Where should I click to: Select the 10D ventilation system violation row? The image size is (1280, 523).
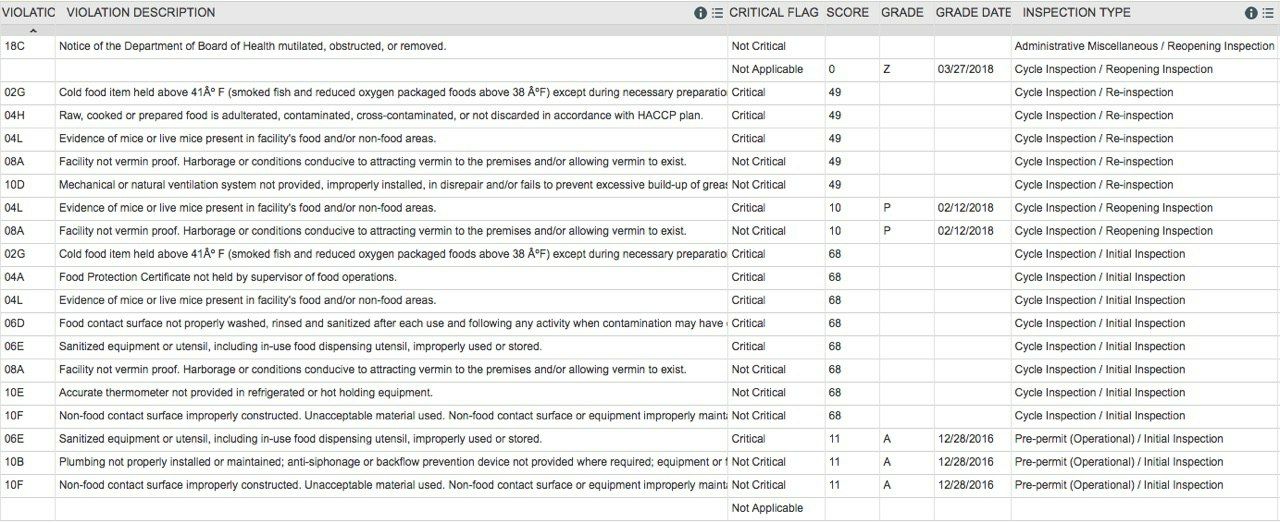pos(640,185)
